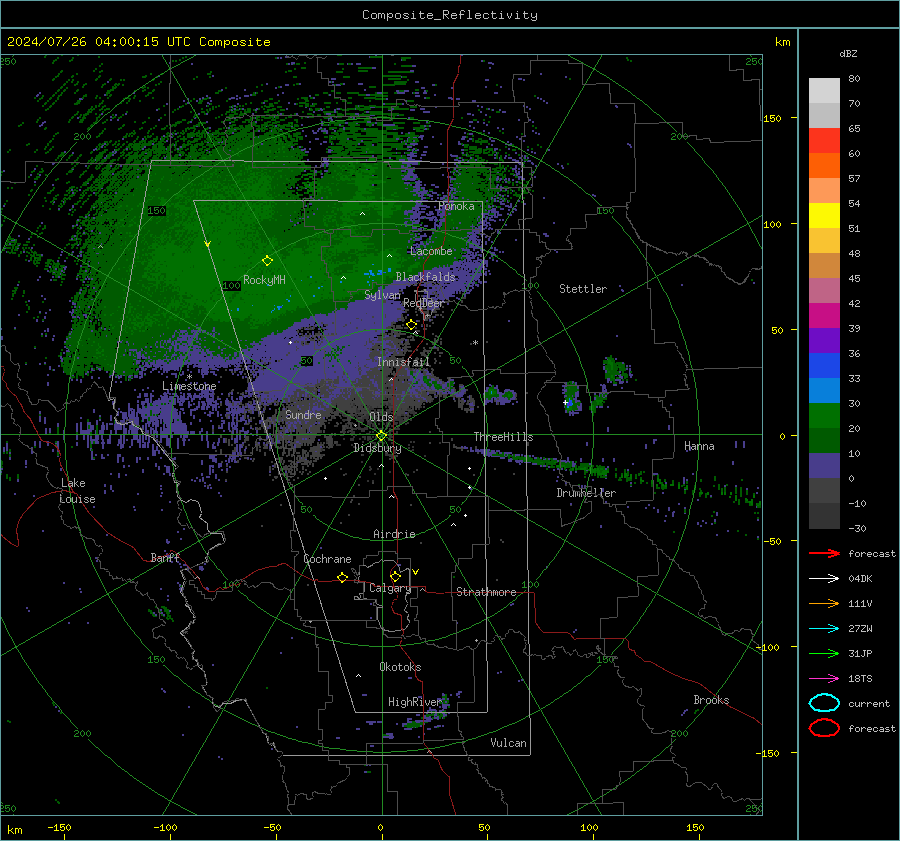Click the green 31JP arrow in legend
The height and width of the screenshot is (841, 900).
824,653
